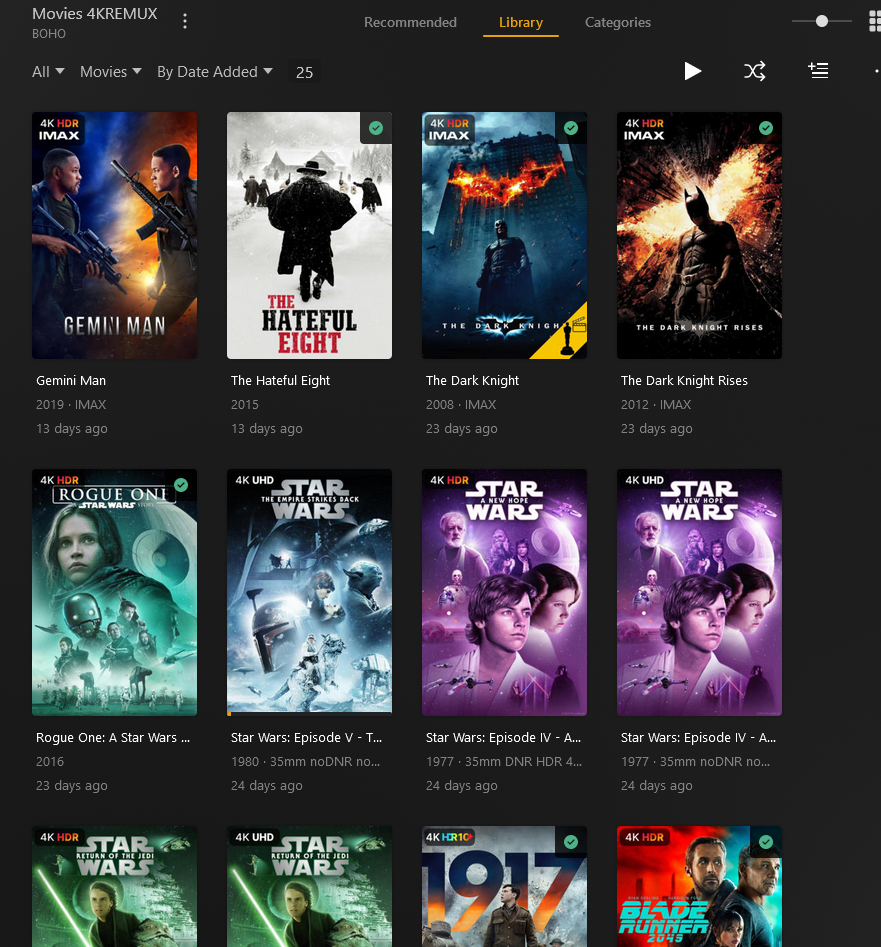Toggle watched checkmark on The Dark Knight
The height and width of the screenshot is (947, 881).
point(571,128)
